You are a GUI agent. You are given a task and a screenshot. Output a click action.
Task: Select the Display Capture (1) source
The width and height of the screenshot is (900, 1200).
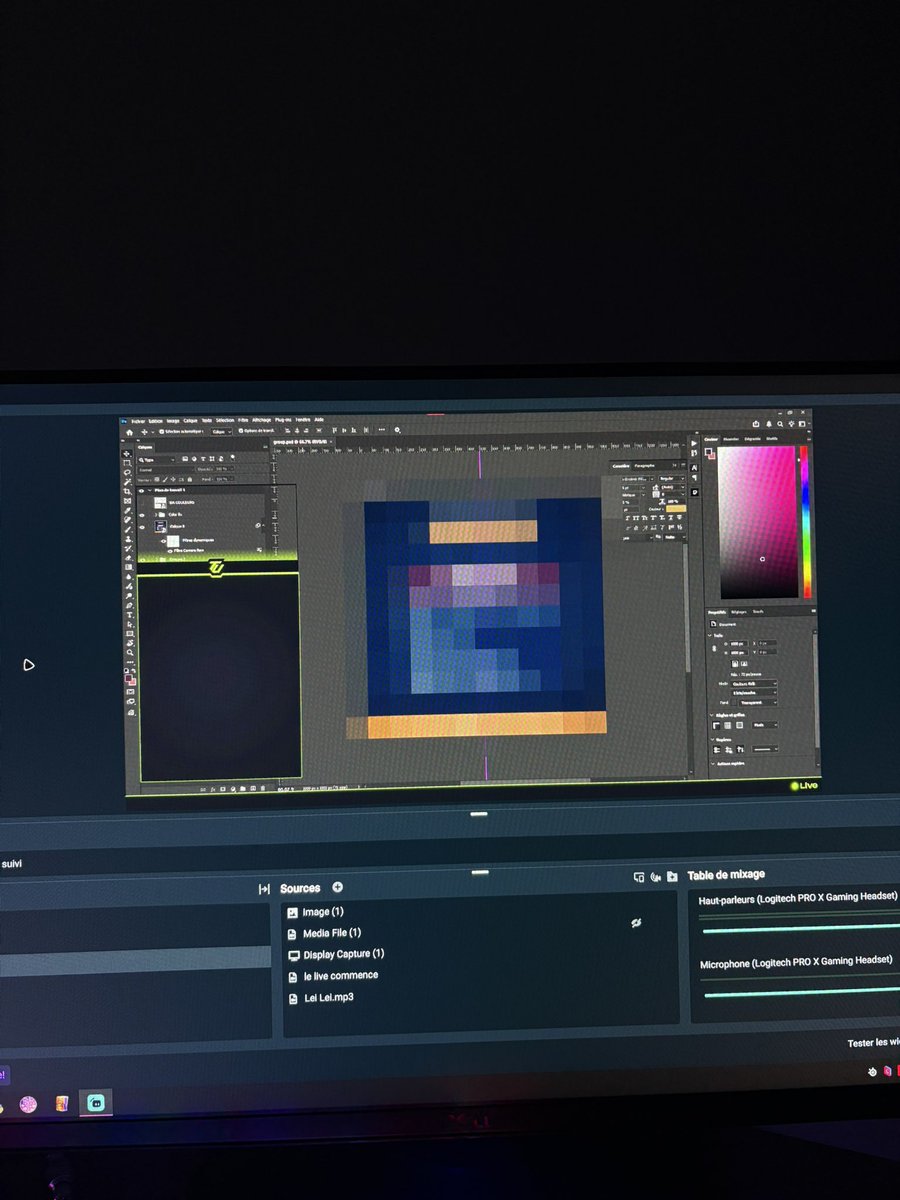click(344, 954)
